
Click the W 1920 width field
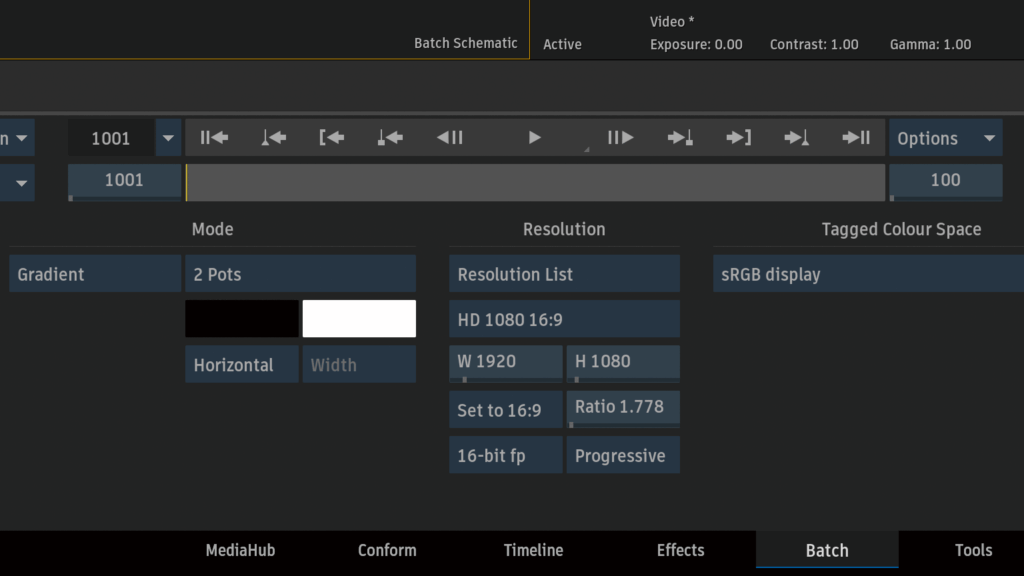pos(505,361)
